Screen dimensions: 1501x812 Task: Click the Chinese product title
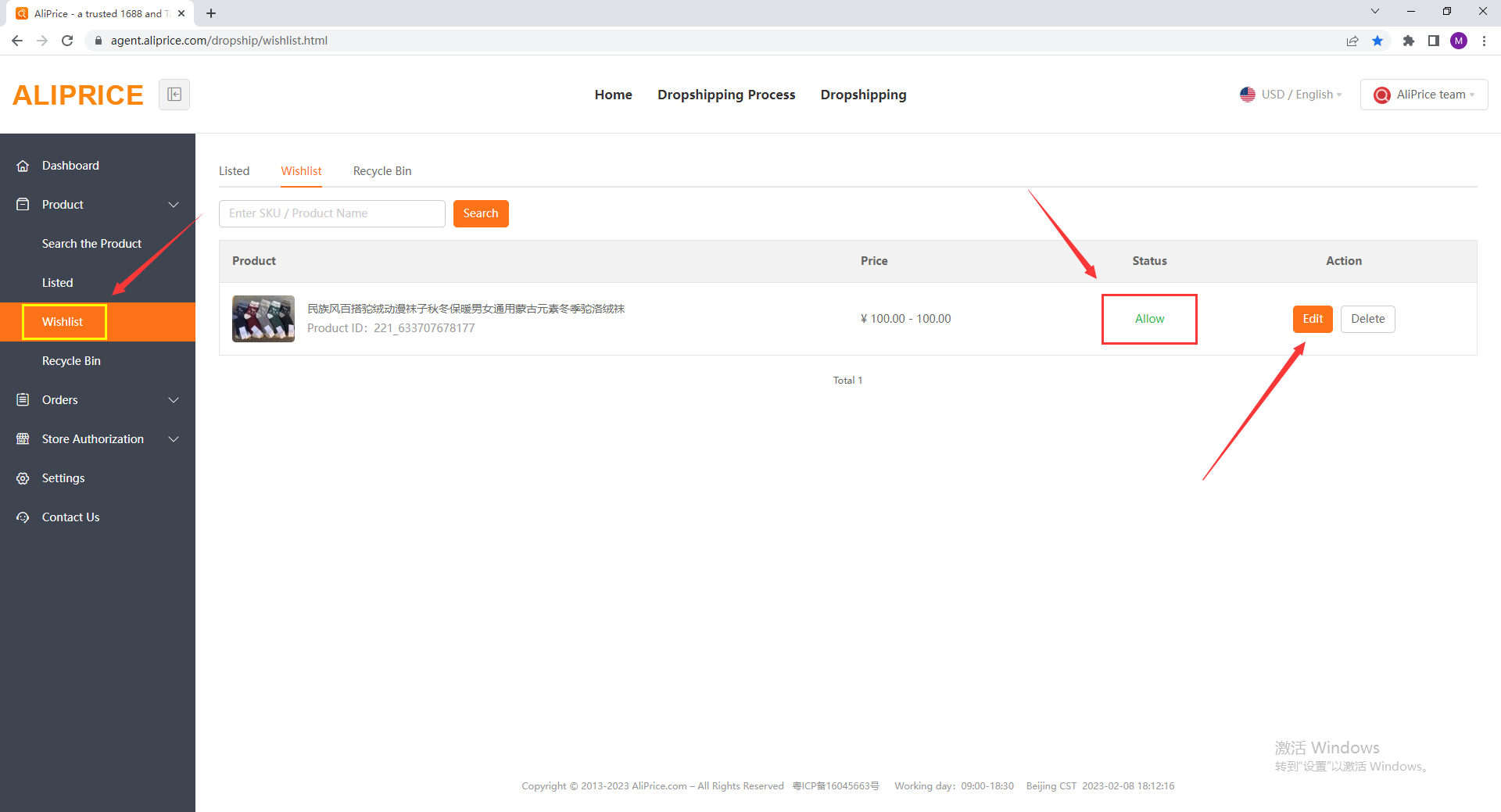tap(466, 309)
